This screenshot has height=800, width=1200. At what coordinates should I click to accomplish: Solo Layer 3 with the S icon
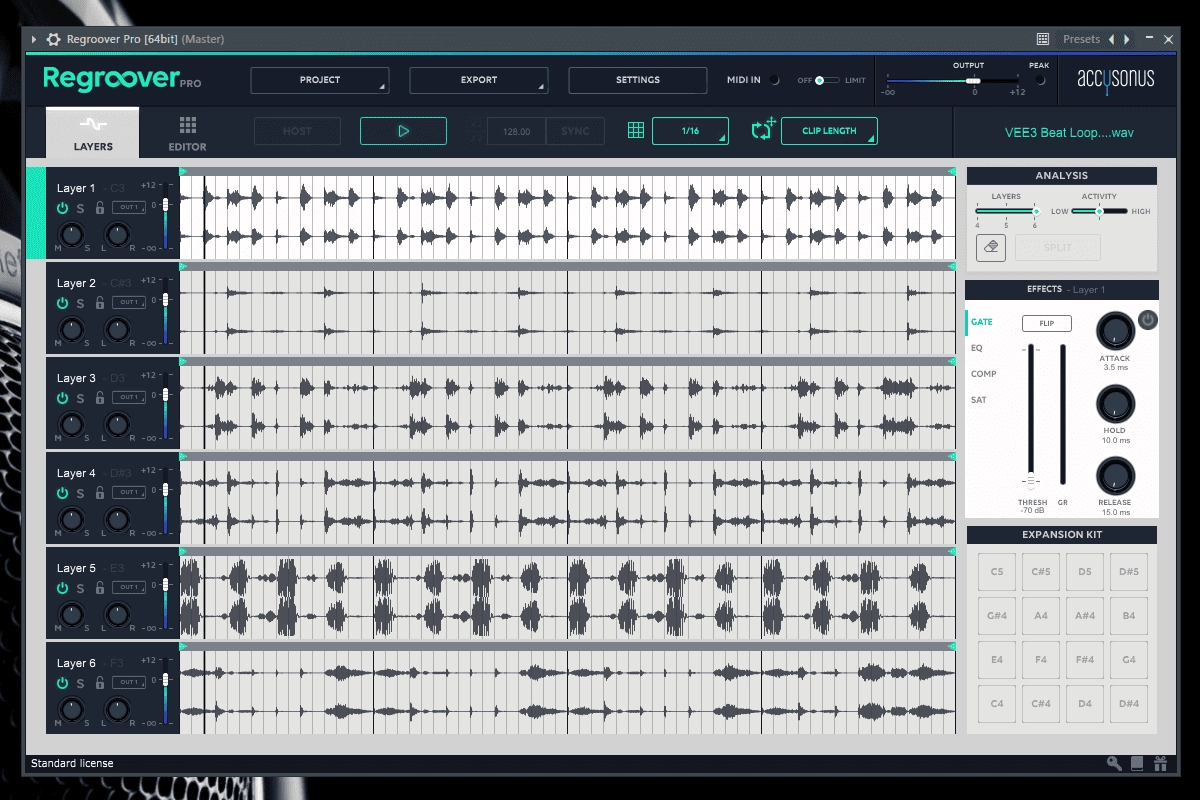pos(80,398)
